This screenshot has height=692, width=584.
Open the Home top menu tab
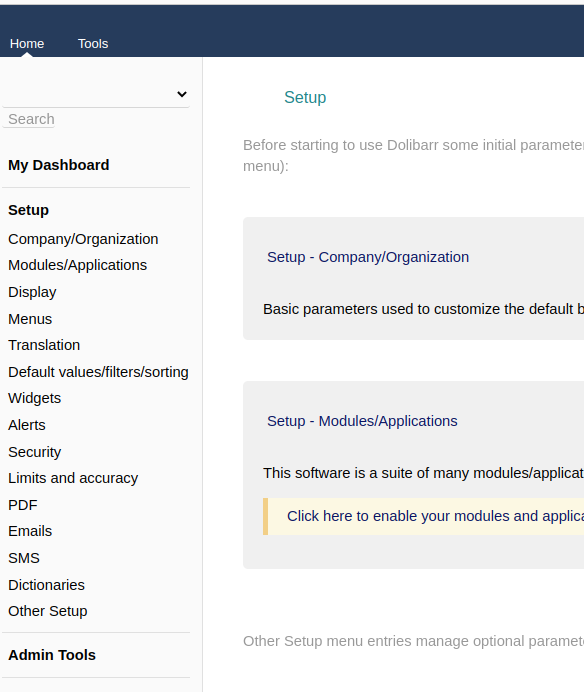pos(27,44)
